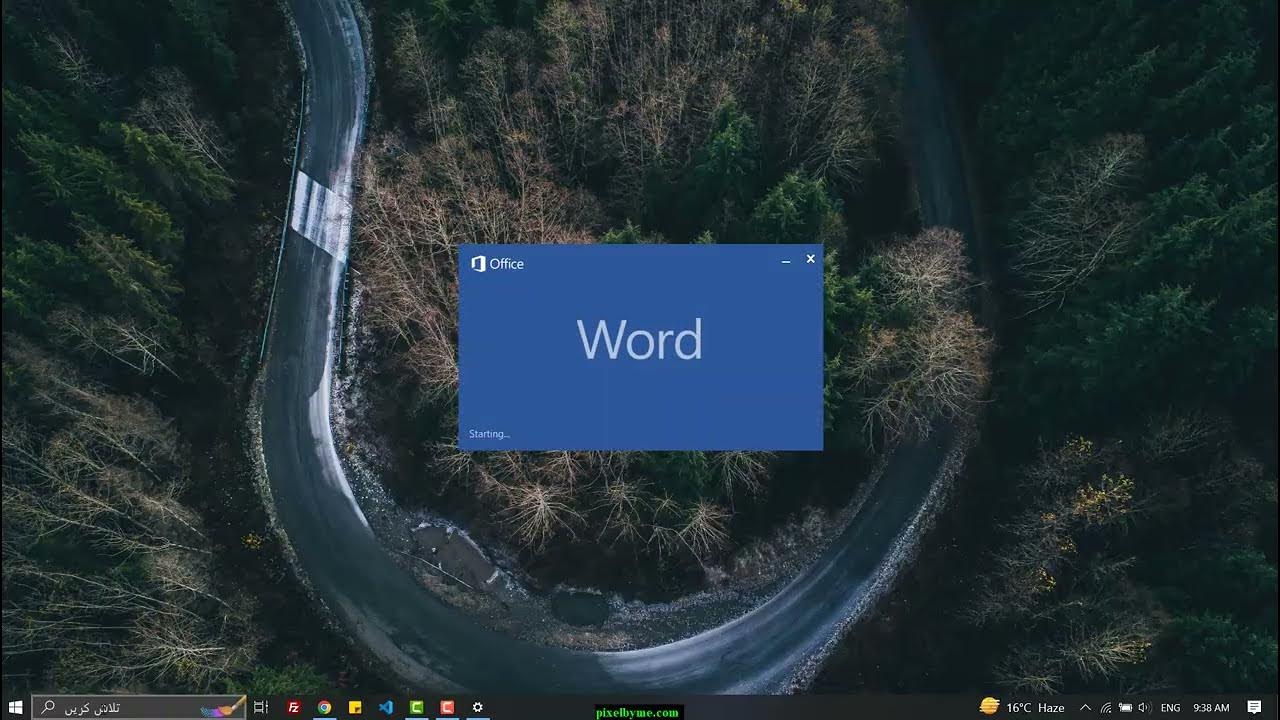Screen dimensions: 1280x720
Task: Switch ENG input language
Action: [x=1169, y=707]
